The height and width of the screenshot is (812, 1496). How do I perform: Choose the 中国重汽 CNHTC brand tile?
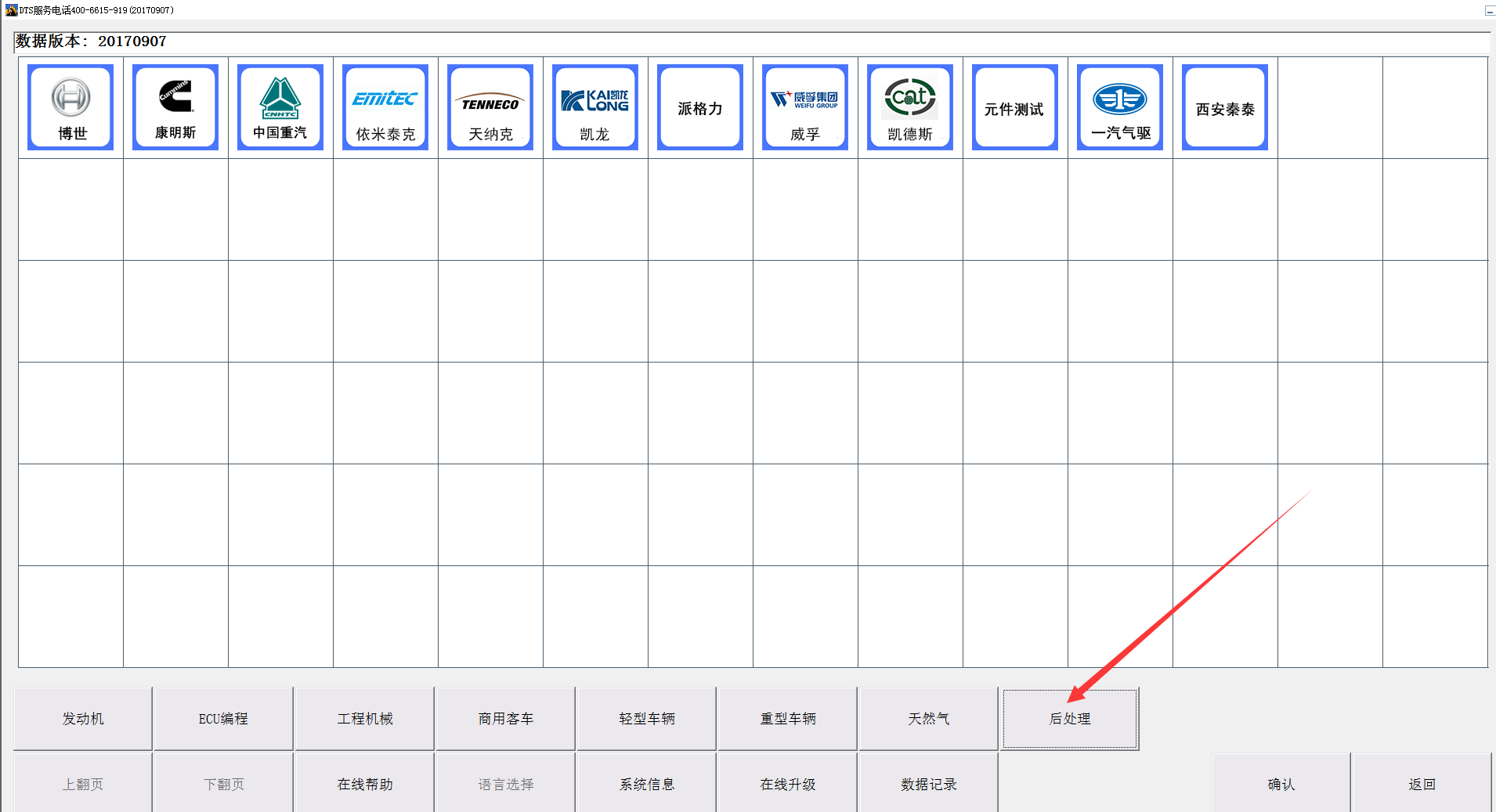coord(280,107)
